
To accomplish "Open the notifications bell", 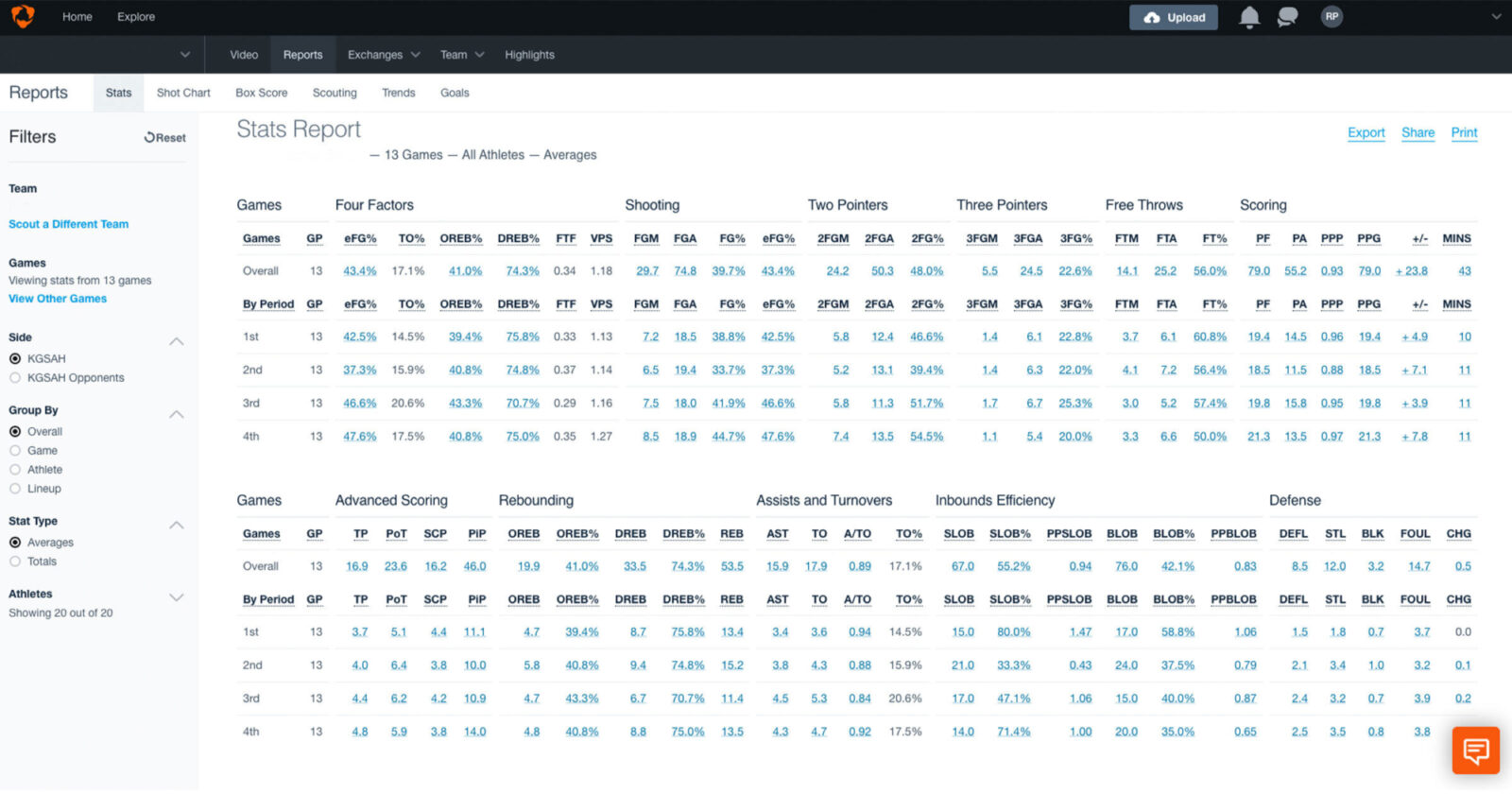I will pyautogui.click(x=1249, y=17).
